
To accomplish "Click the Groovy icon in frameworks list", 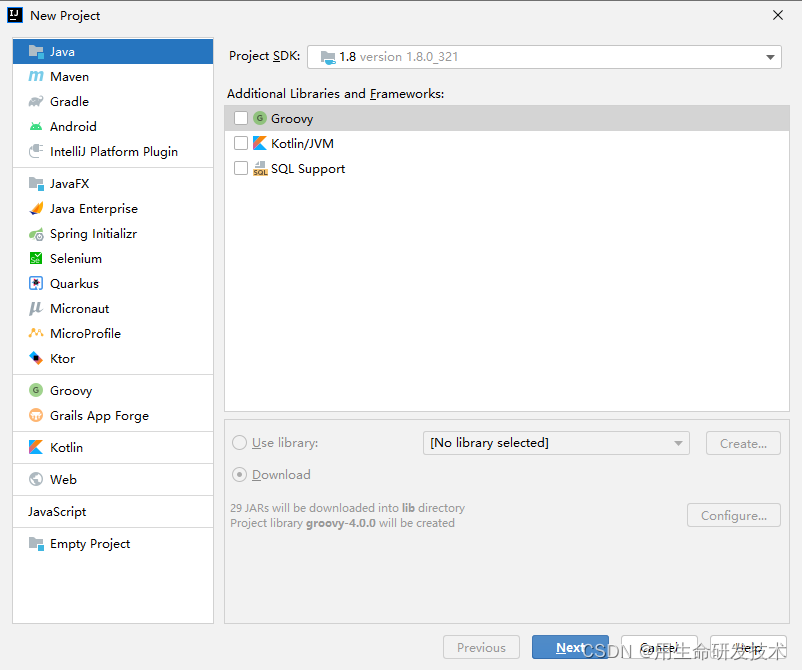I will [260, 118].
